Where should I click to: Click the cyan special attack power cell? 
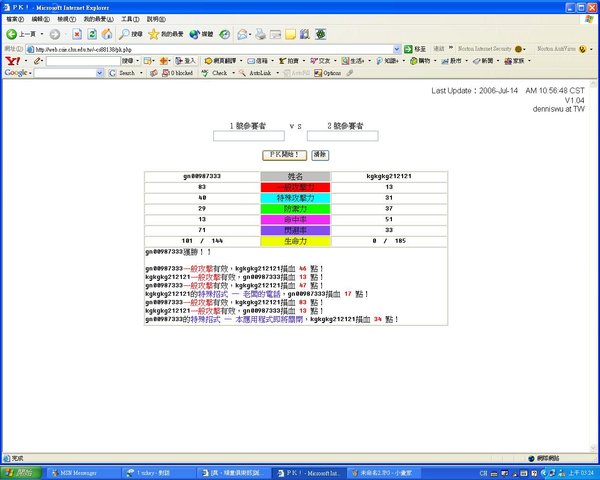coord(295,198)
